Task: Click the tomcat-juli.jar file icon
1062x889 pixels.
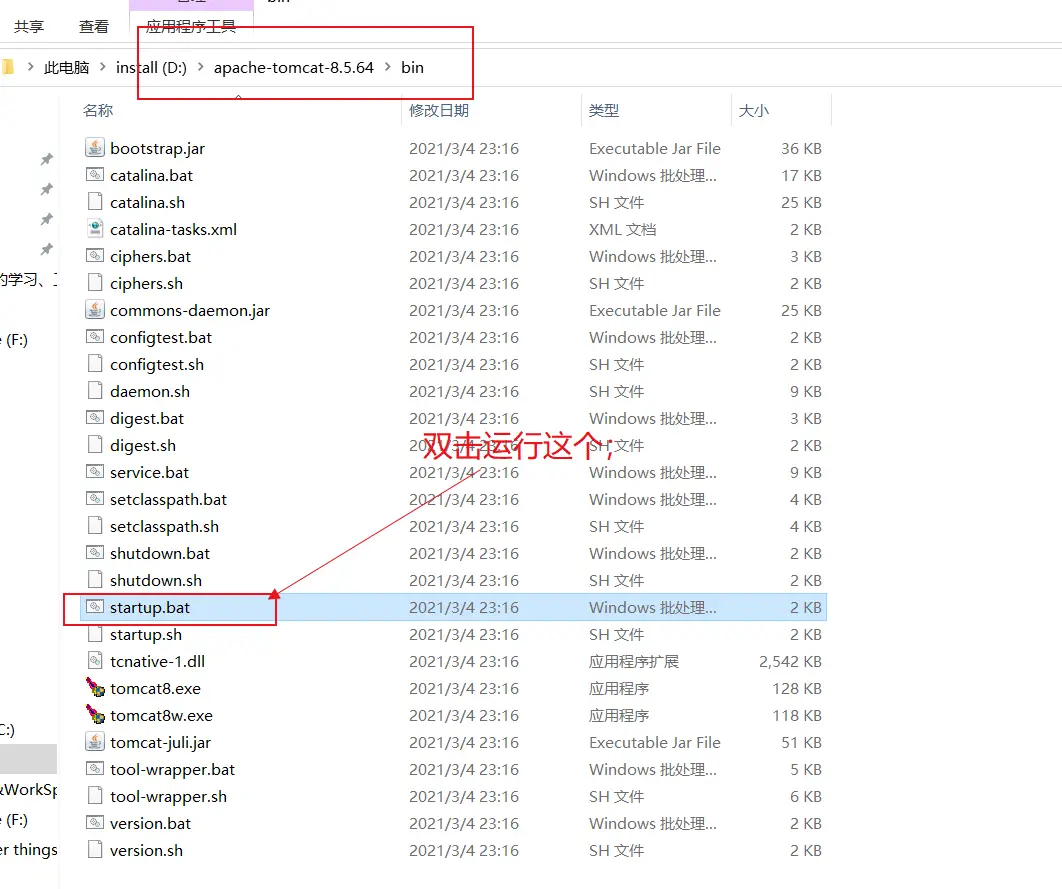Action: 95,742
